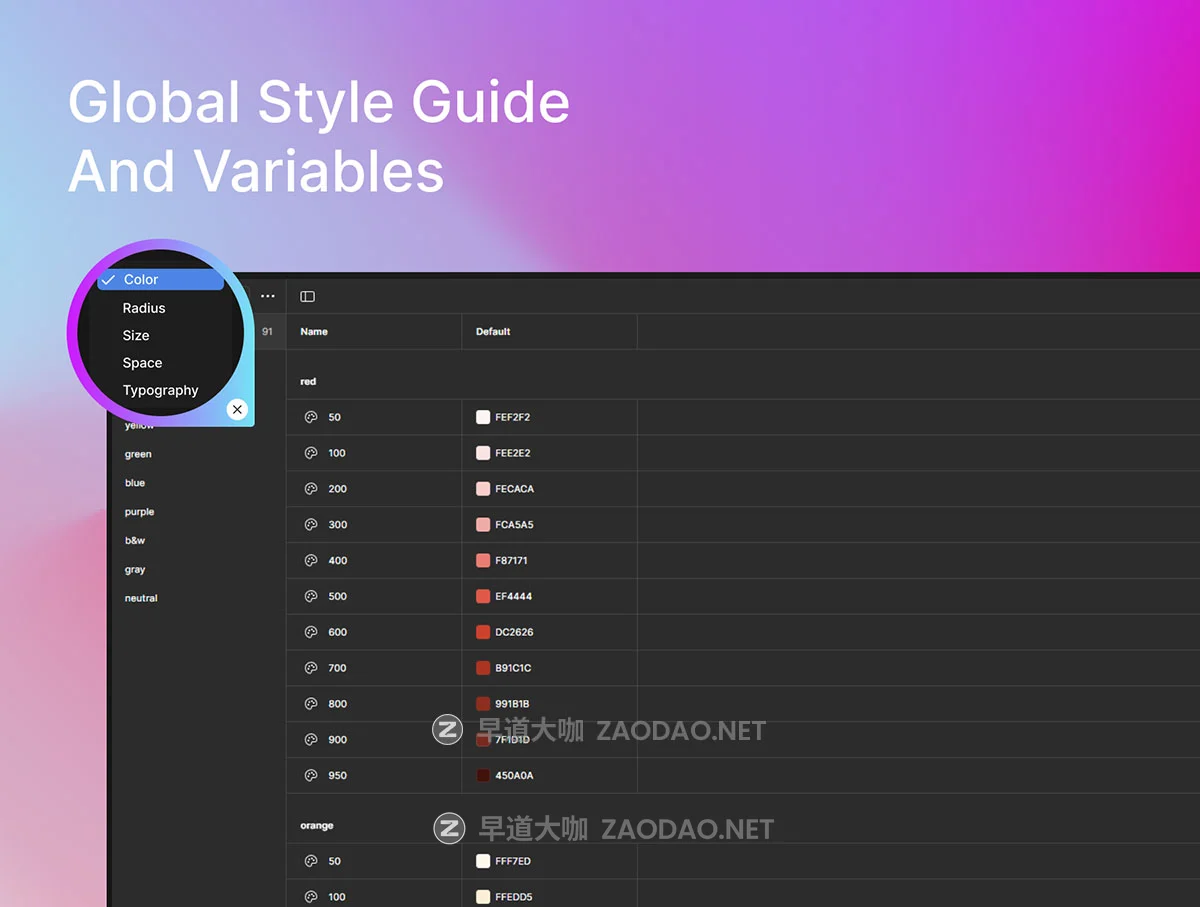
Task: Click the palette icon for orange 50
Action: (x=311, y=861)
